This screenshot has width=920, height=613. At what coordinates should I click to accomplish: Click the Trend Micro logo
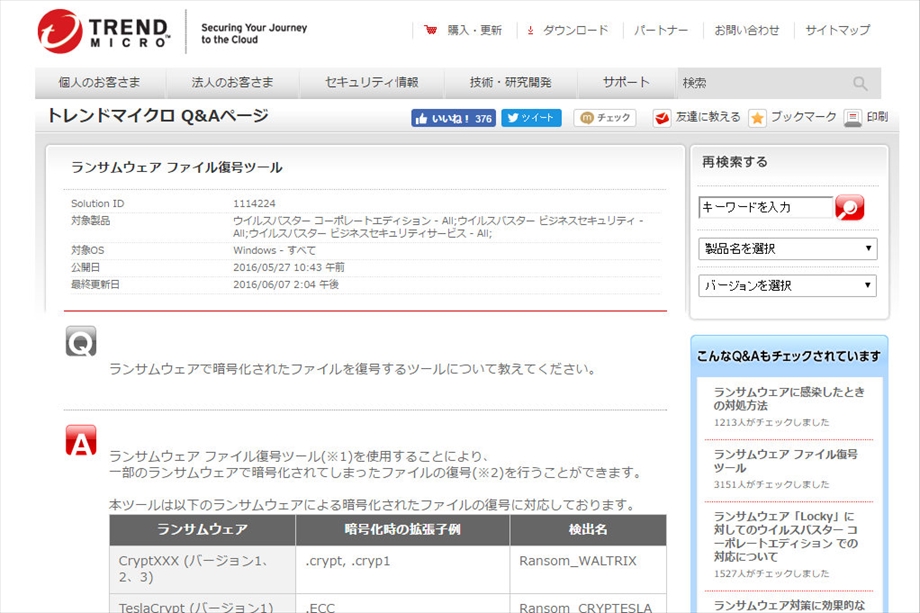click(x=104, y=31)
